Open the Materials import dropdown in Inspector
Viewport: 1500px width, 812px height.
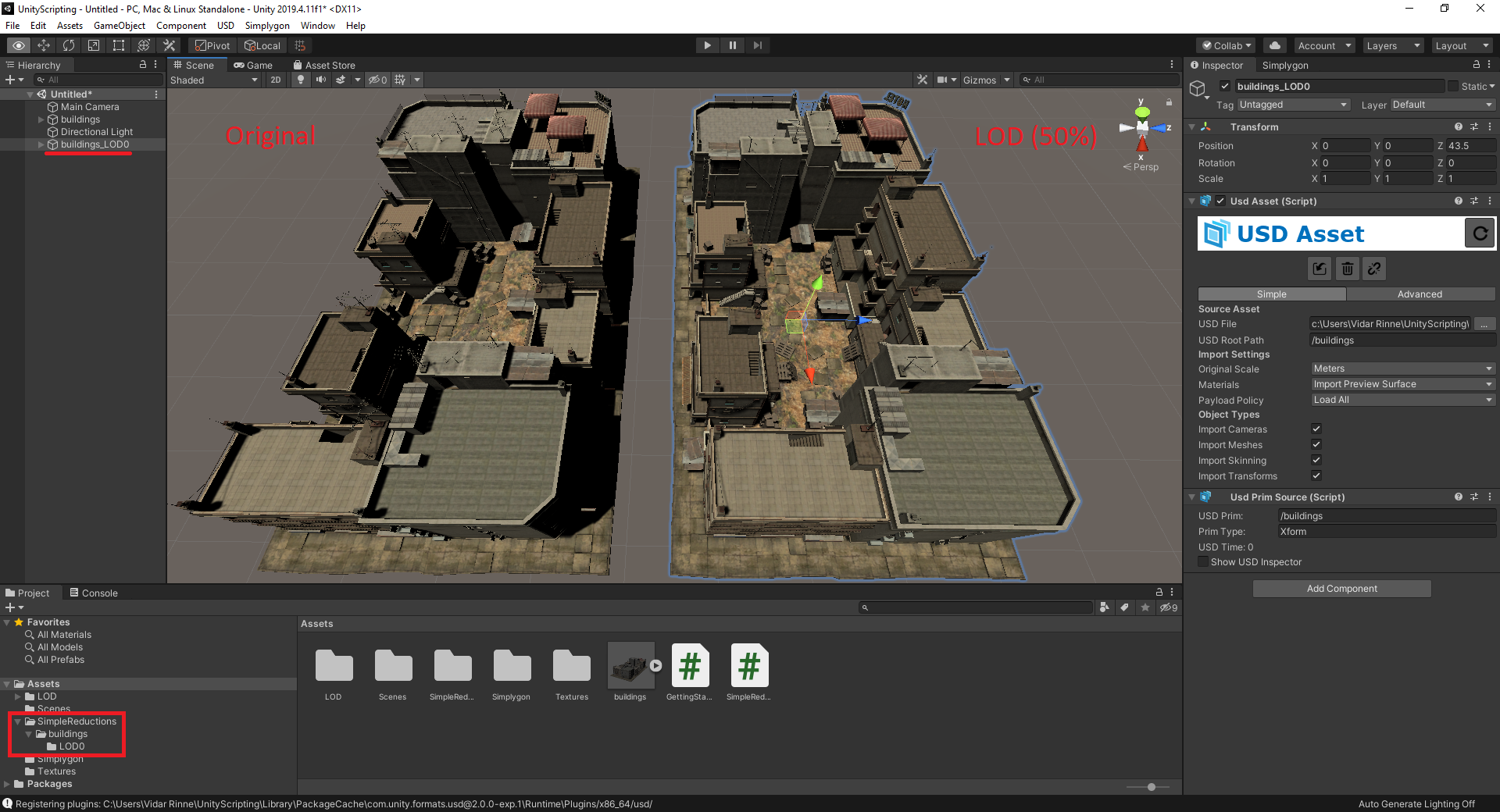pos(1402,383)
